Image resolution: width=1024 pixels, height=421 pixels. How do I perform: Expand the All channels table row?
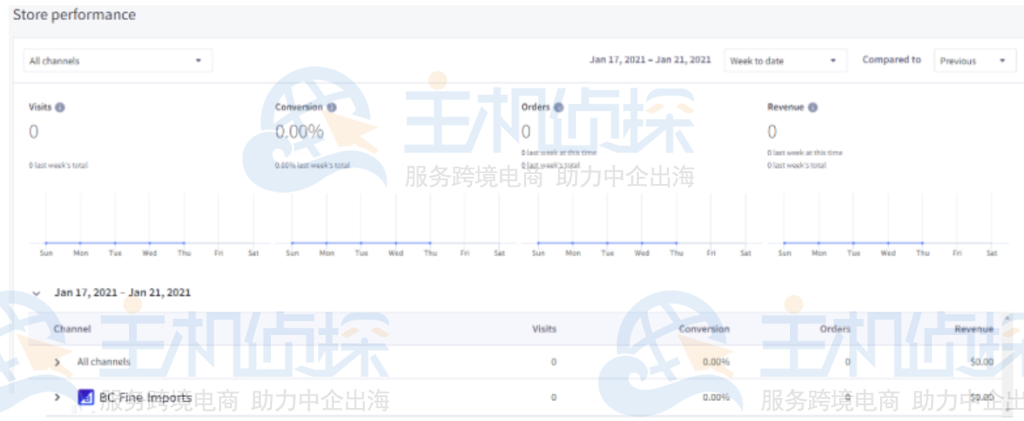coord(57,361)
